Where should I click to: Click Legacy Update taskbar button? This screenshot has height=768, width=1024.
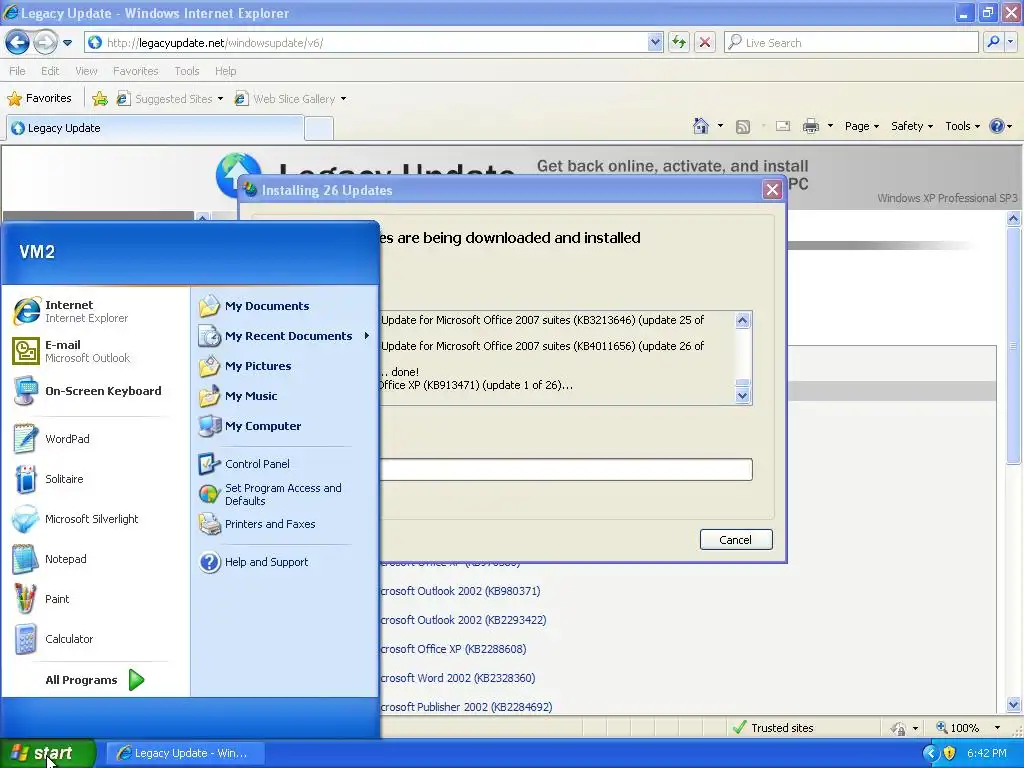185,753
